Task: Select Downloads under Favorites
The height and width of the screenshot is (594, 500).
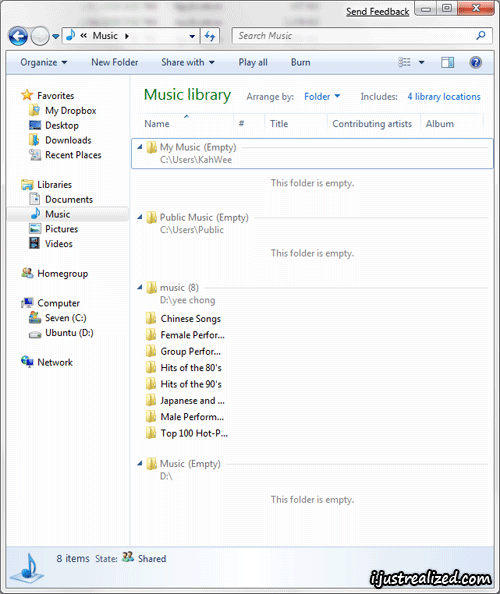Action: (60, 140)
